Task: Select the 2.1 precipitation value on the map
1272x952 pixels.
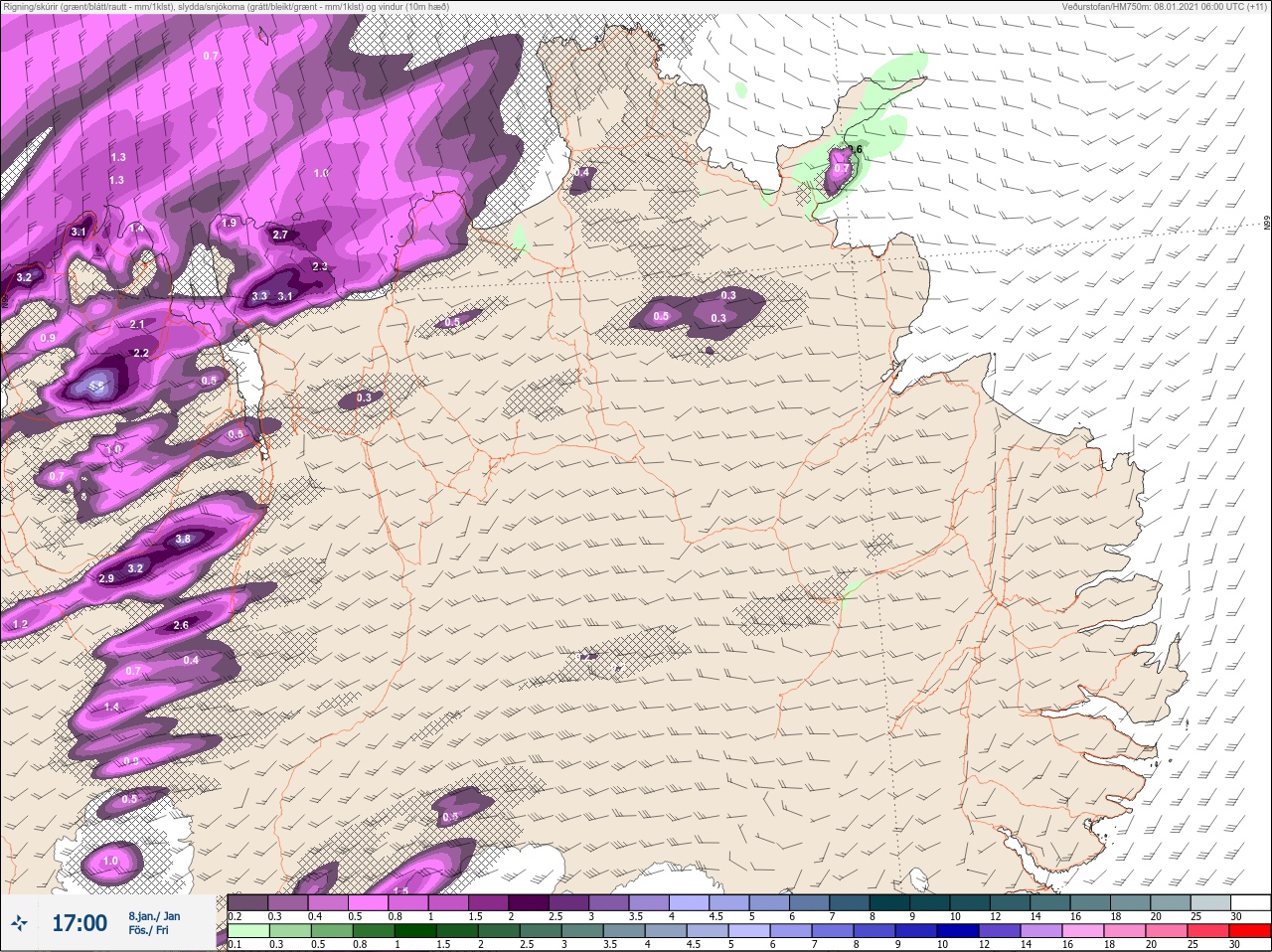Action: point(137,324)
